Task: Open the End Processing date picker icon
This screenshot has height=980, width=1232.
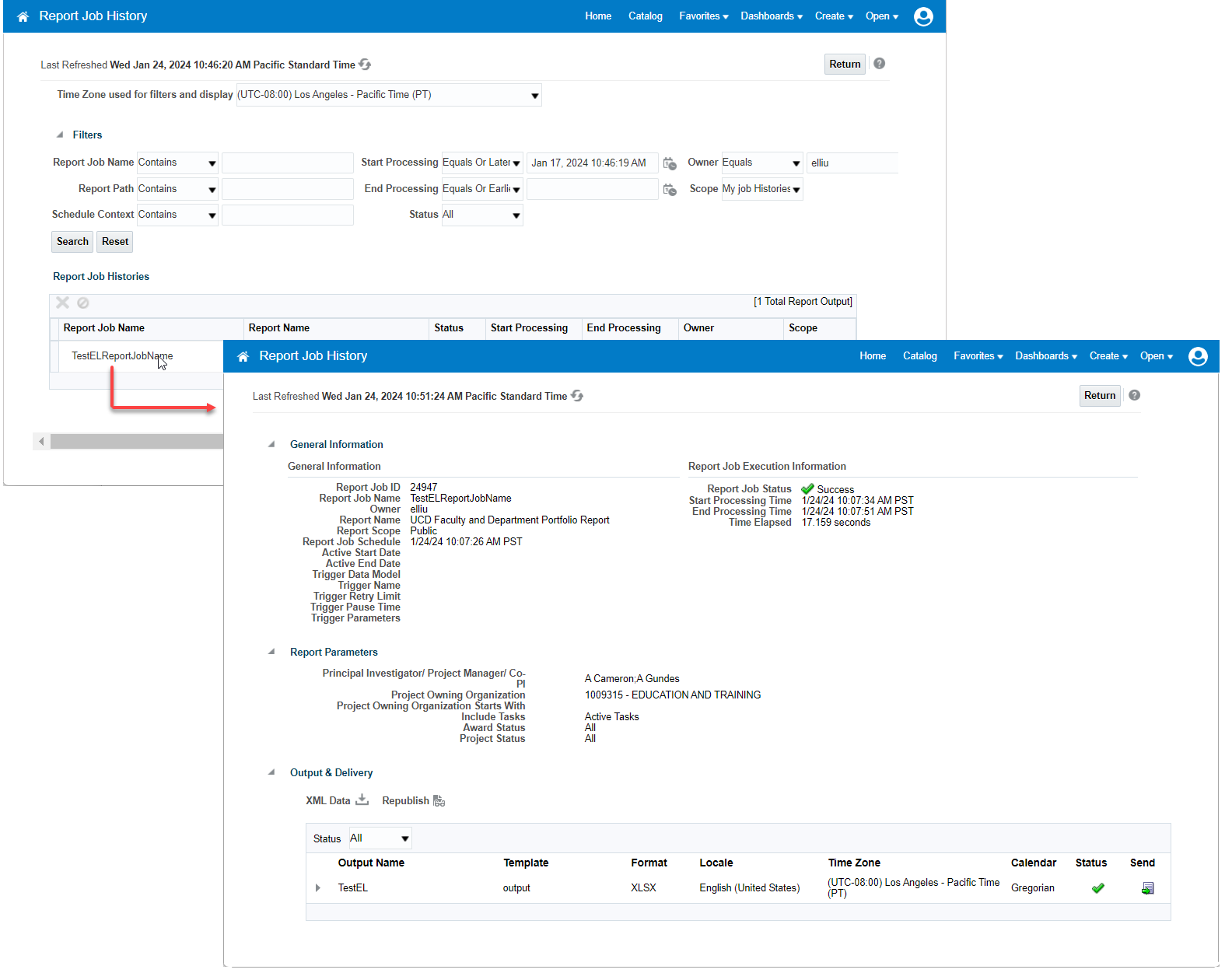Action: coord(670,190)
